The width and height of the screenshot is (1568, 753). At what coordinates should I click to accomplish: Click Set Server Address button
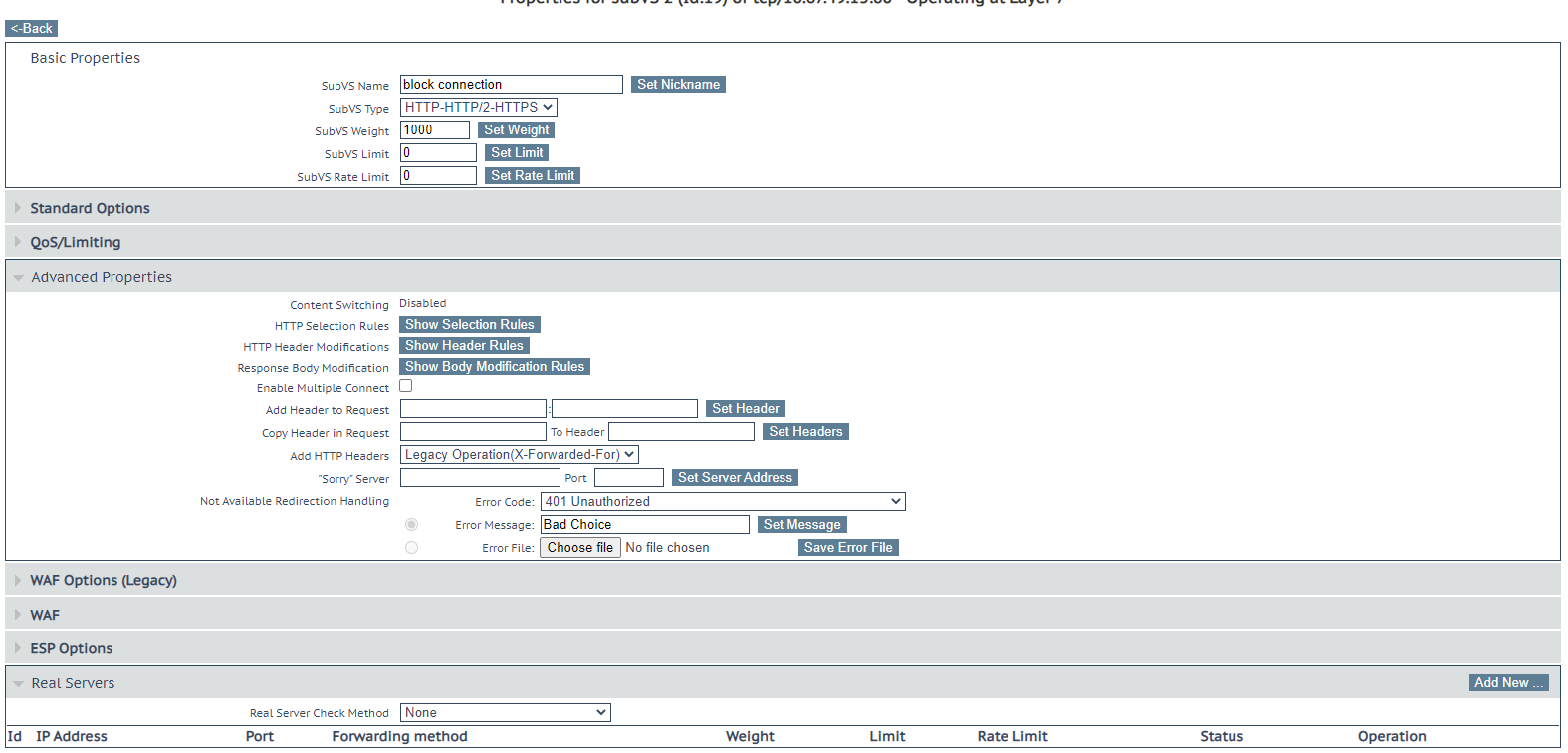735,478
